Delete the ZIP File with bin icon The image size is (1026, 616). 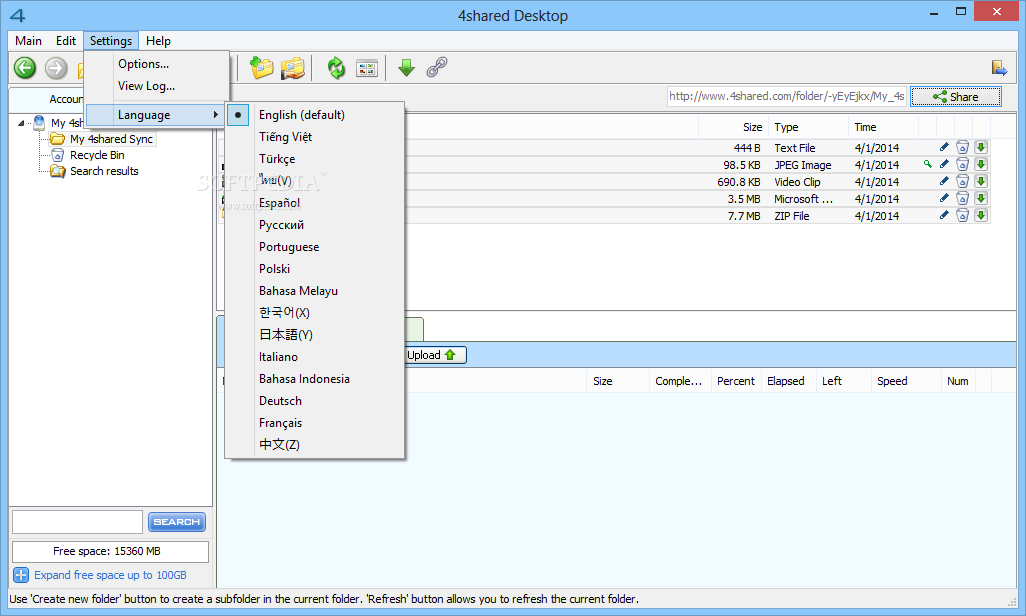[x=963, y=215]
